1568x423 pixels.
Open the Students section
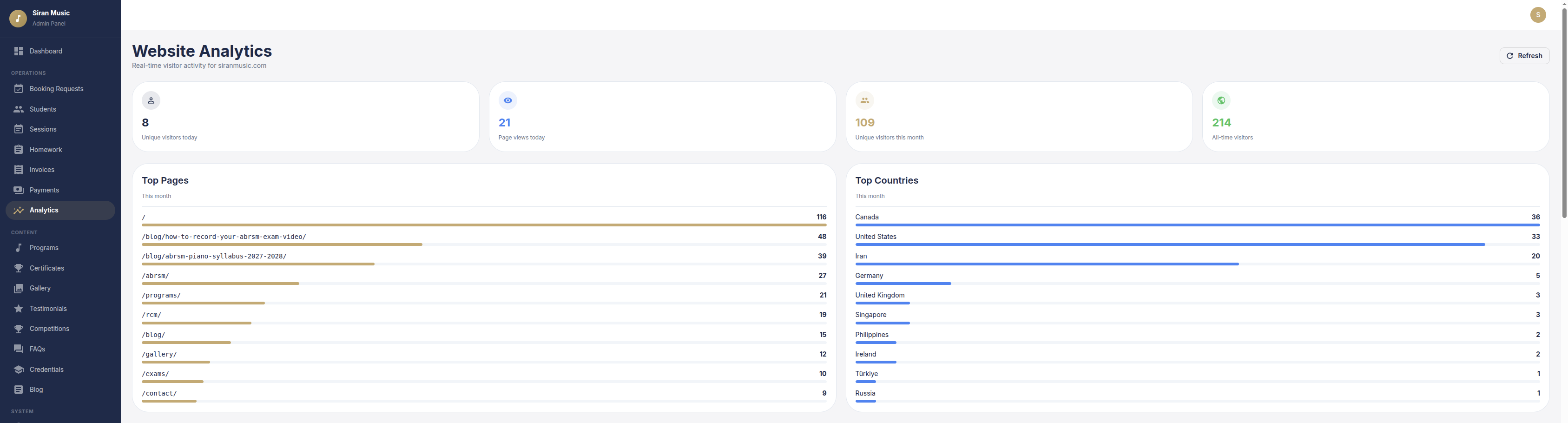pyautogui.click(x=60, y=109)
